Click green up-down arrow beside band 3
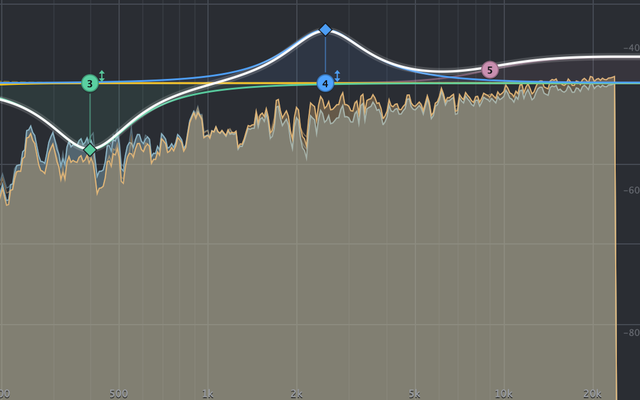Image resolution: width=640 pixels, height=400 pixels. 102,76
